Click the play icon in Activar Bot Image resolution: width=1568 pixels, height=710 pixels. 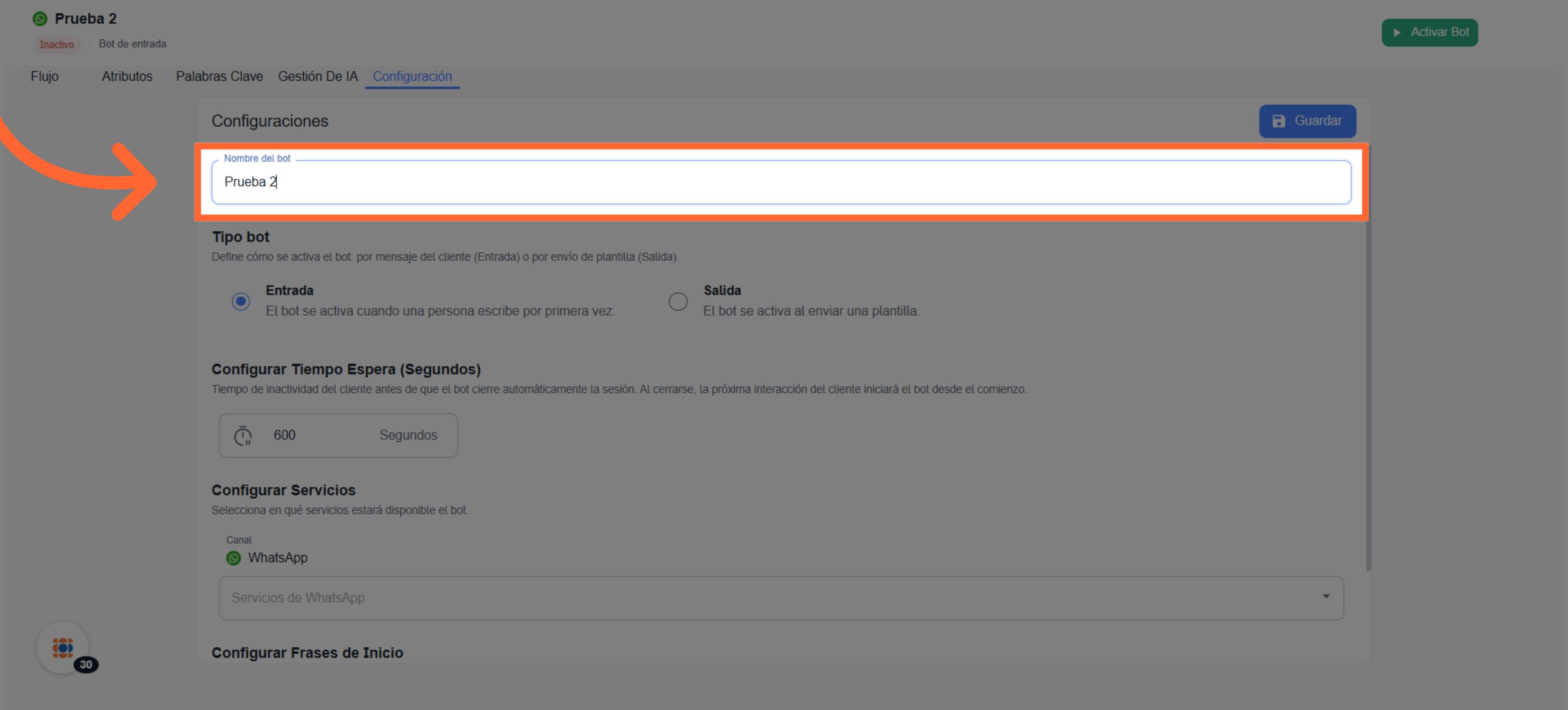(x=1397, y=33)
